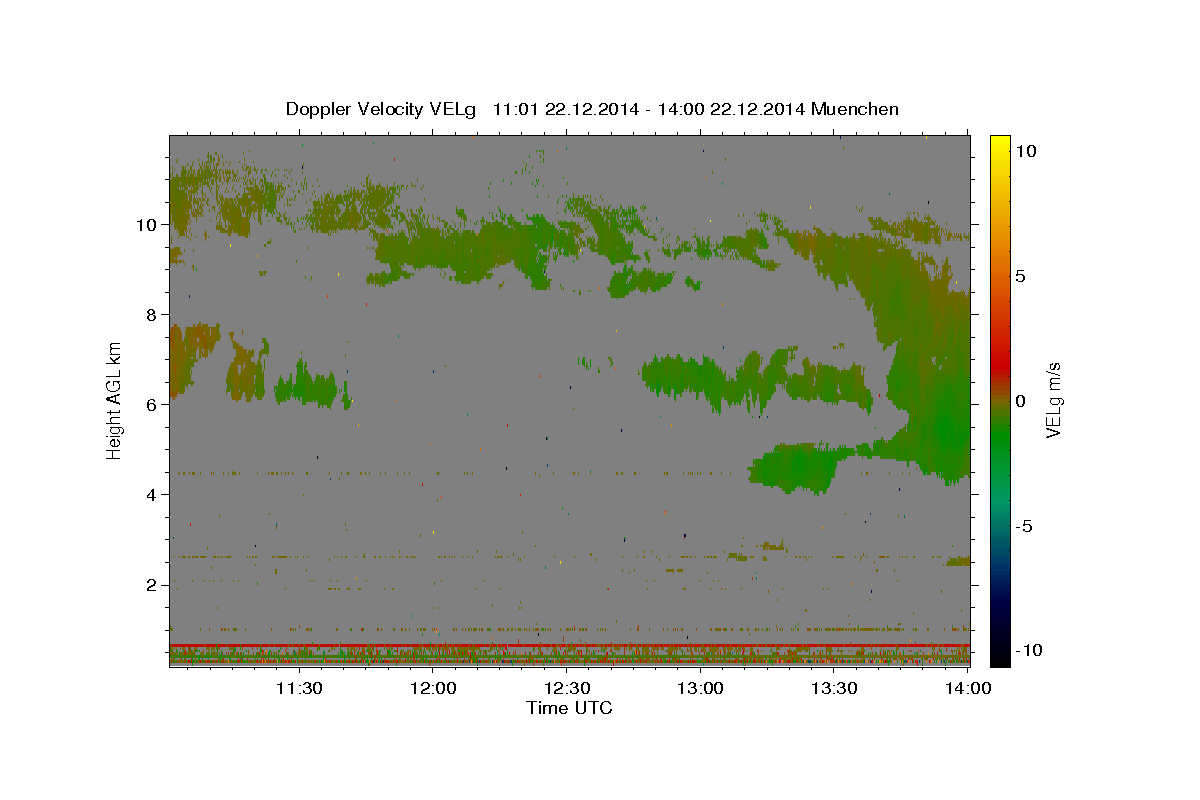Click the height axis label 6
Screen dimensions: 1200x800
point(153,405)
